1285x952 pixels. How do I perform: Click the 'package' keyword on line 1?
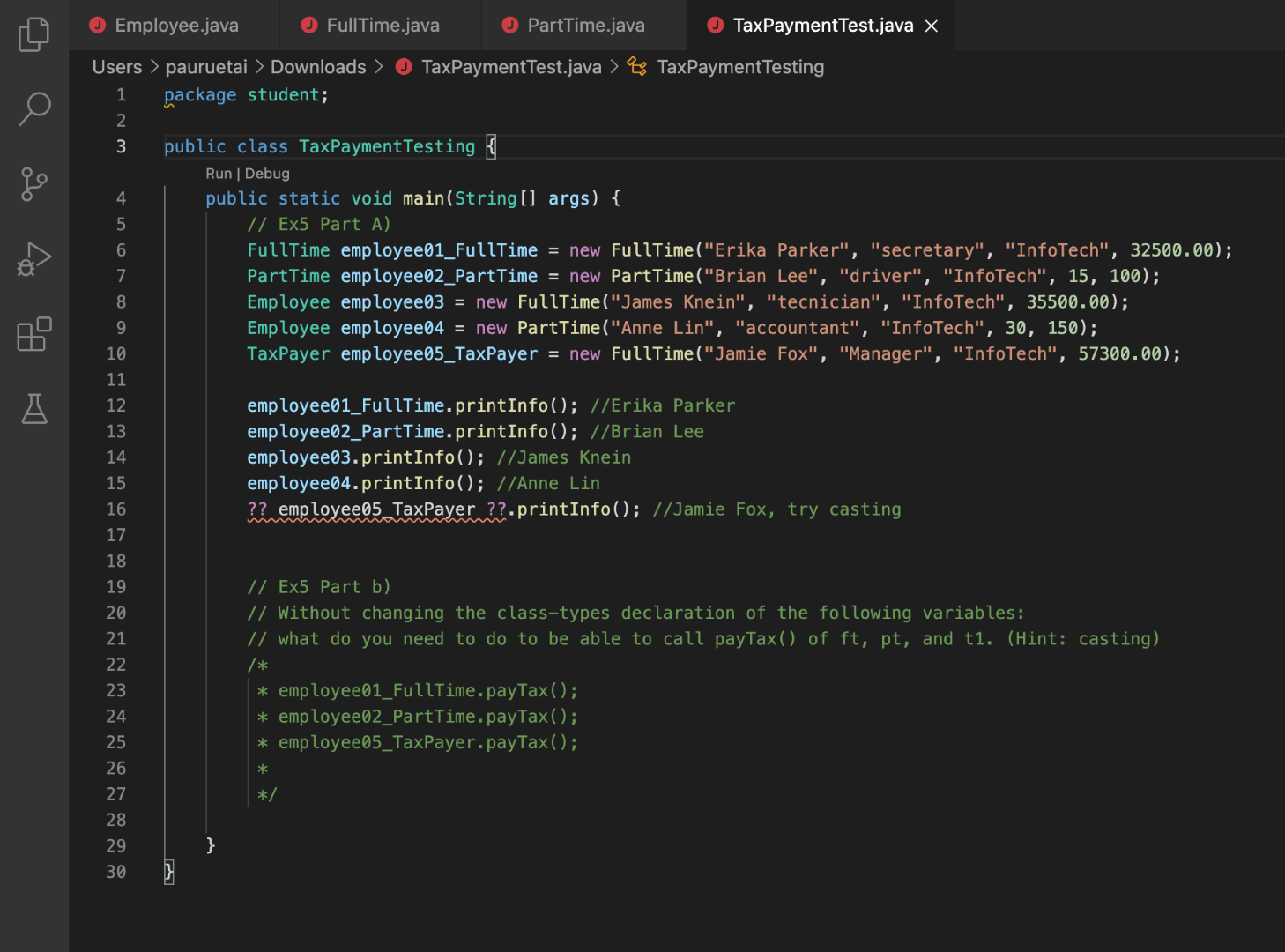pos(200,95)
